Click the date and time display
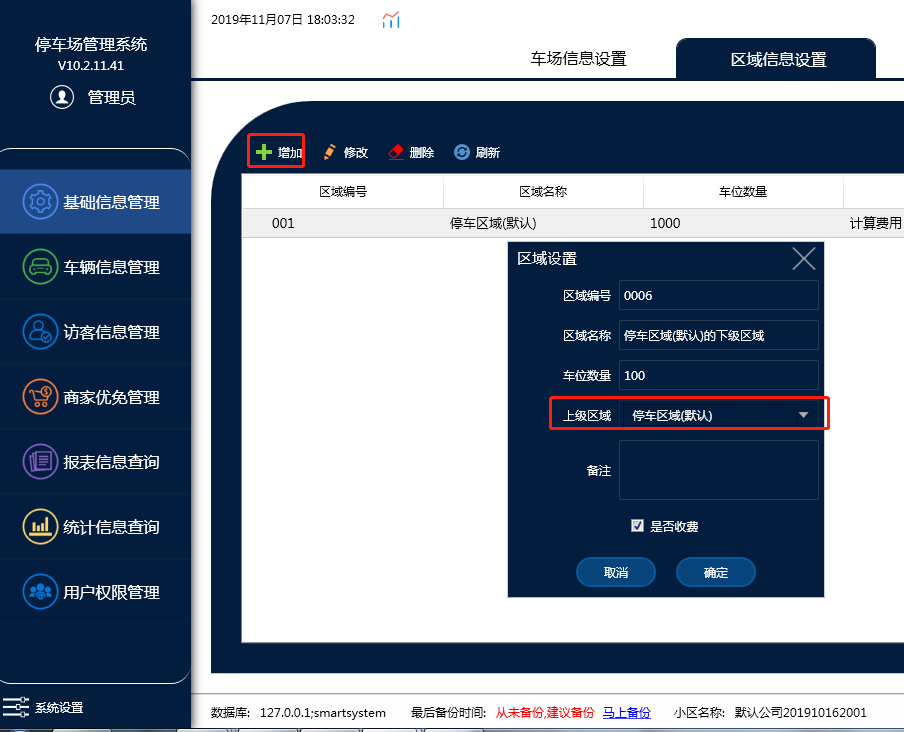 point(282,20)
